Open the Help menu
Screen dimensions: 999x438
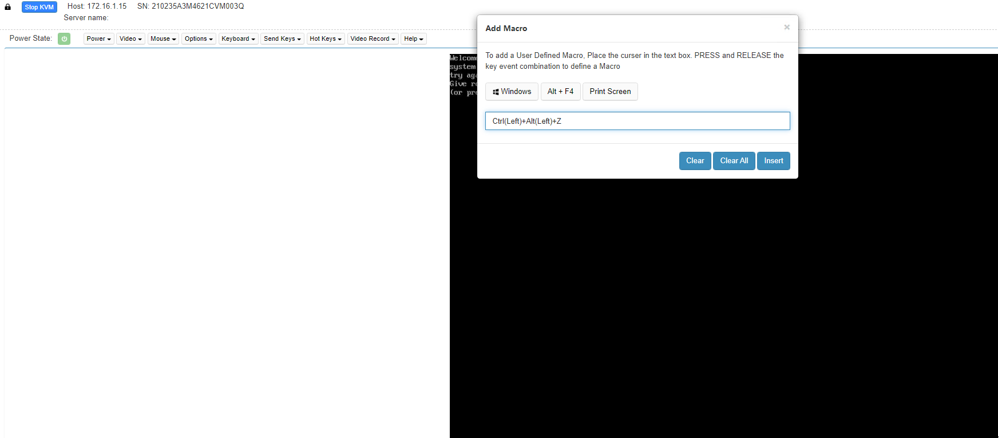(x=413, y=39)
